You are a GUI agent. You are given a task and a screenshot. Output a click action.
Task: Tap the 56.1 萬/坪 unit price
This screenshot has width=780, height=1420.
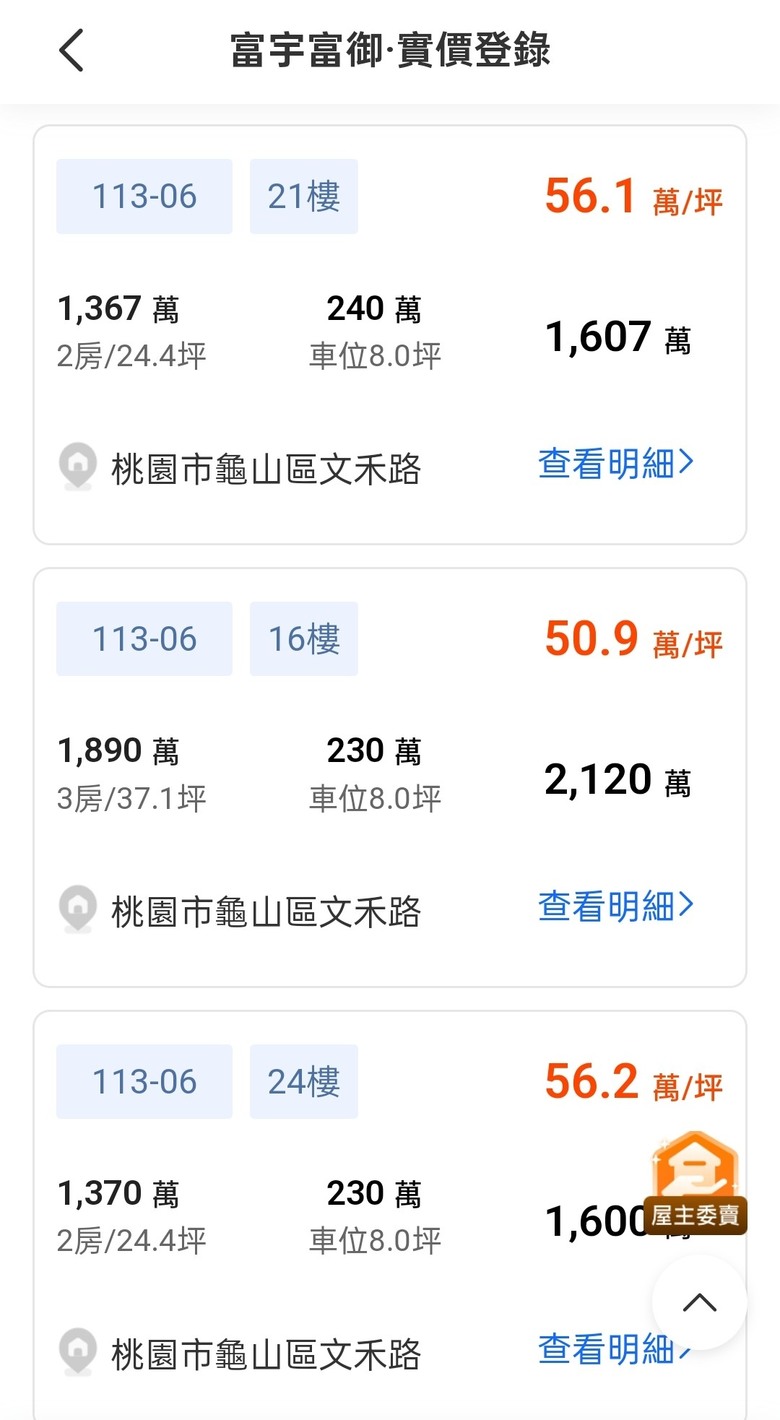tap(634, 197)
